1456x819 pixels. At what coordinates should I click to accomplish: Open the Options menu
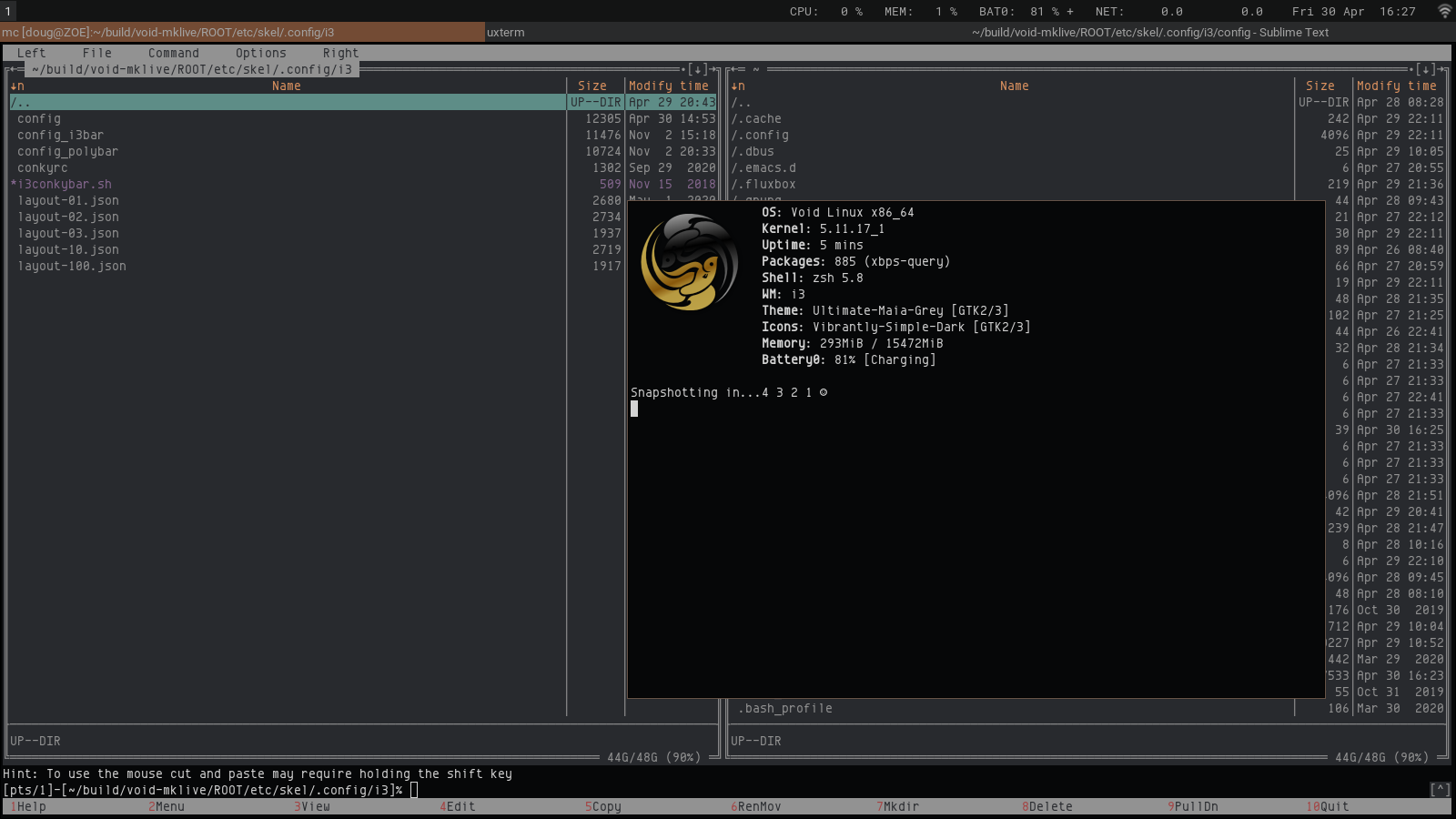[260, 53]
